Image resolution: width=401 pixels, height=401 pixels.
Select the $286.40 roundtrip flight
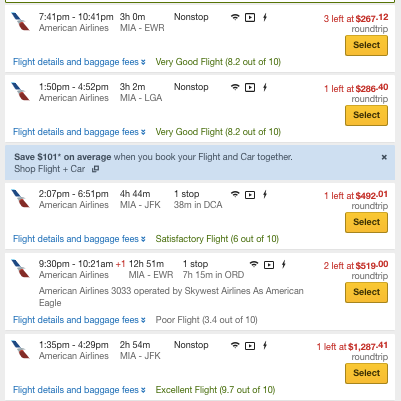pyautogui.click(x=366, y=115)
